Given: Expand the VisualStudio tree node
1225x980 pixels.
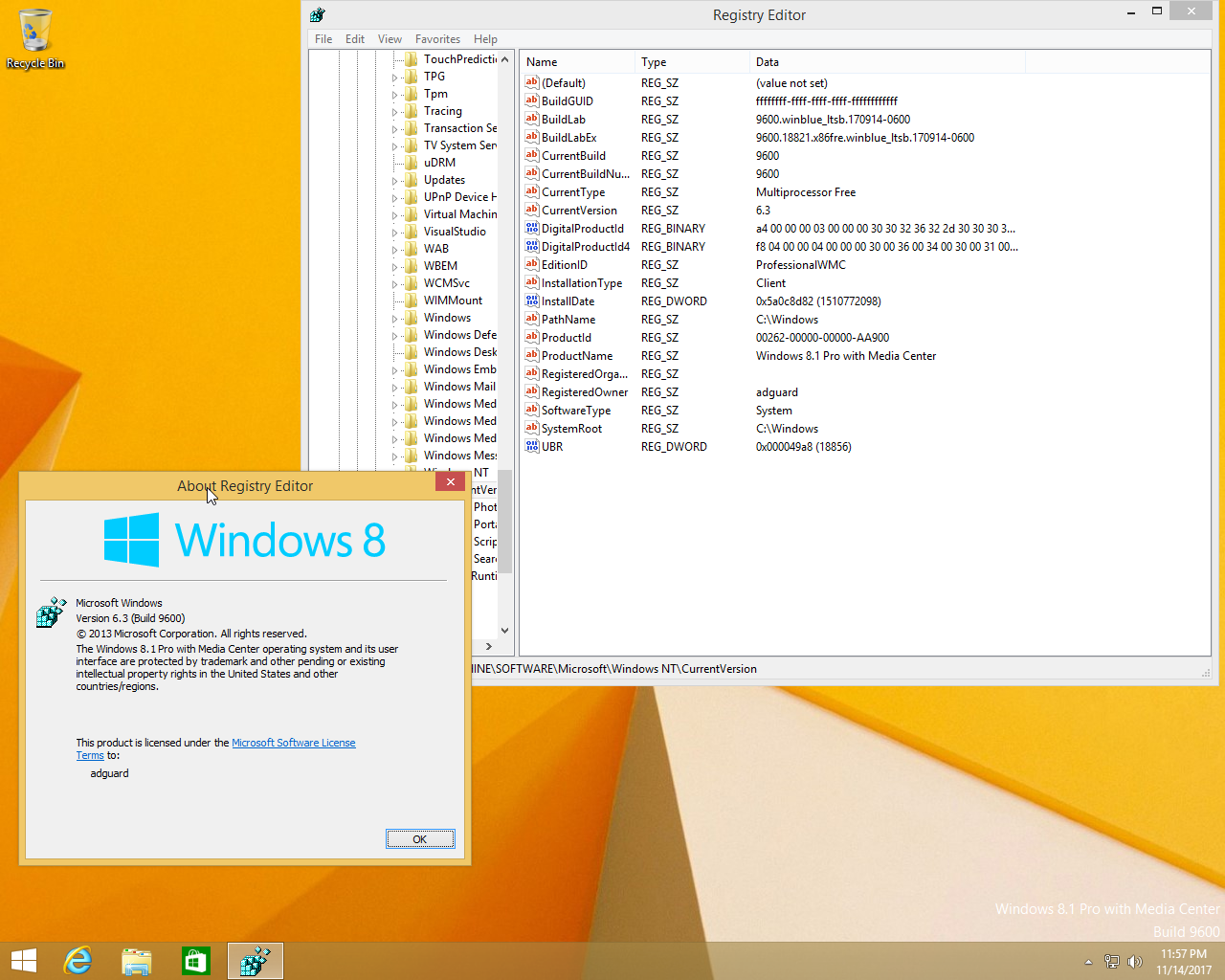Looking at the screenshot, I should [394, 233].
